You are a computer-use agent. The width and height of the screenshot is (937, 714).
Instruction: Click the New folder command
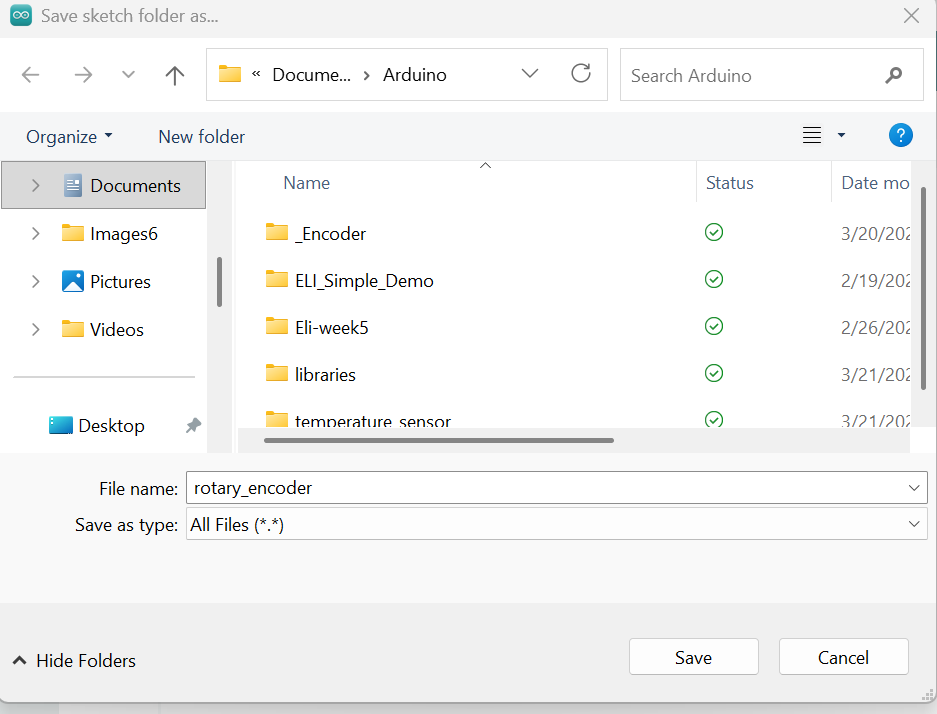coord(201,137)
